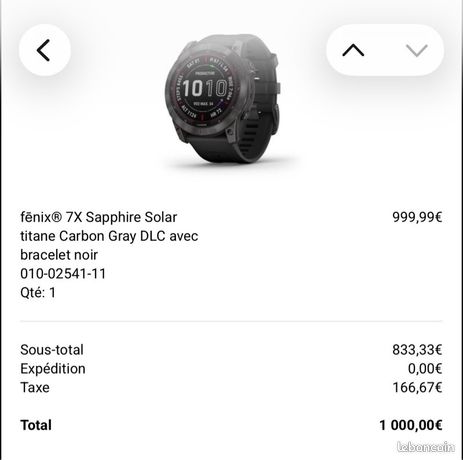This screenshot has height=460, width=463.
Task: Click the total amount 1 000,00€
Action: (411, 425)
